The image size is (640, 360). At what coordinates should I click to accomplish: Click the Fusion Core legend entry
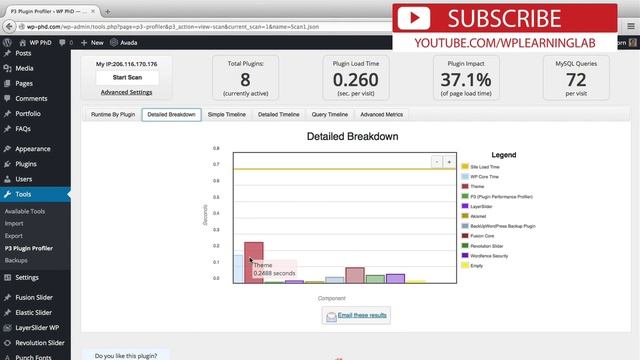pos(478,236)
